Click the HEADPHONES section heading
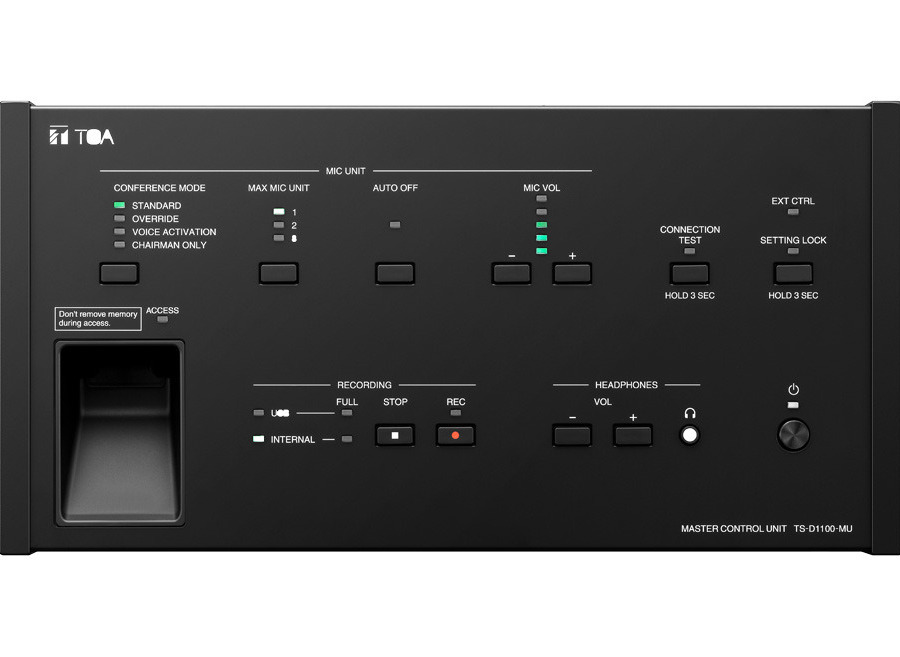900x657 pixels. coord(626,385)
